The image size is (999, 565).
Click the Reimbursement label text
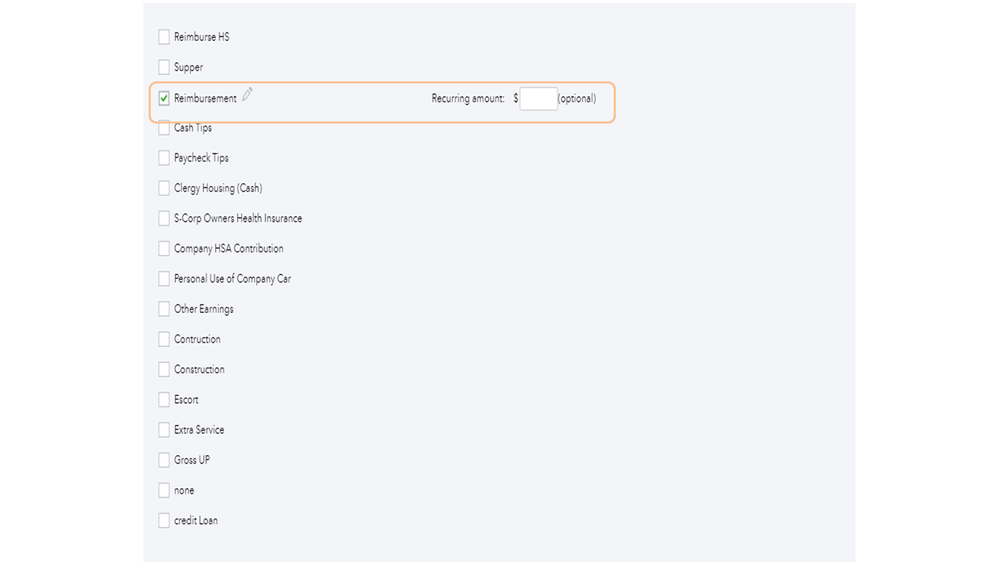[205, 99]
